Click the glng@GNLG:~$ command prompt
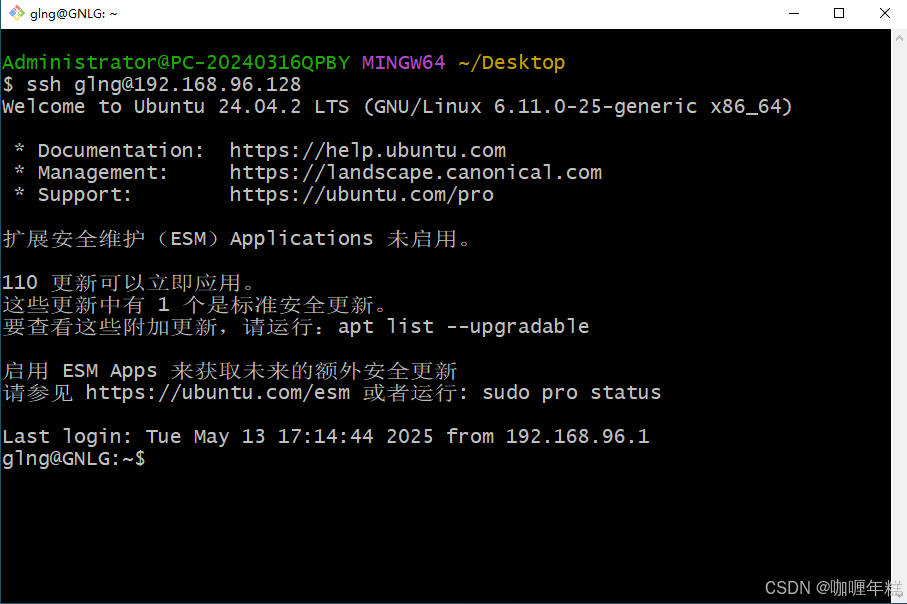This screenshot has width=907, height=604. 73,459
